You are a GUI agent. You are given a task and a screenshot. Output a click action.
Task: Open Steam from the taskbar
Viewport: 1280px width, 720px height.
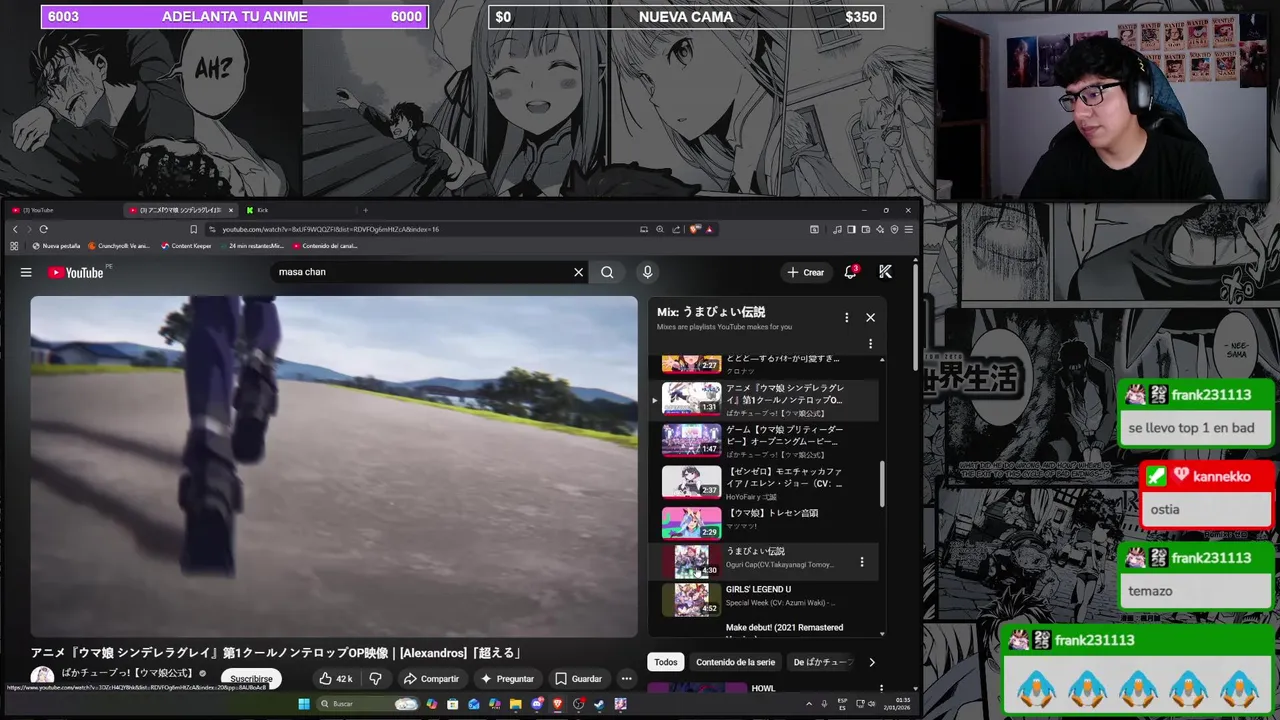(599, 704)
